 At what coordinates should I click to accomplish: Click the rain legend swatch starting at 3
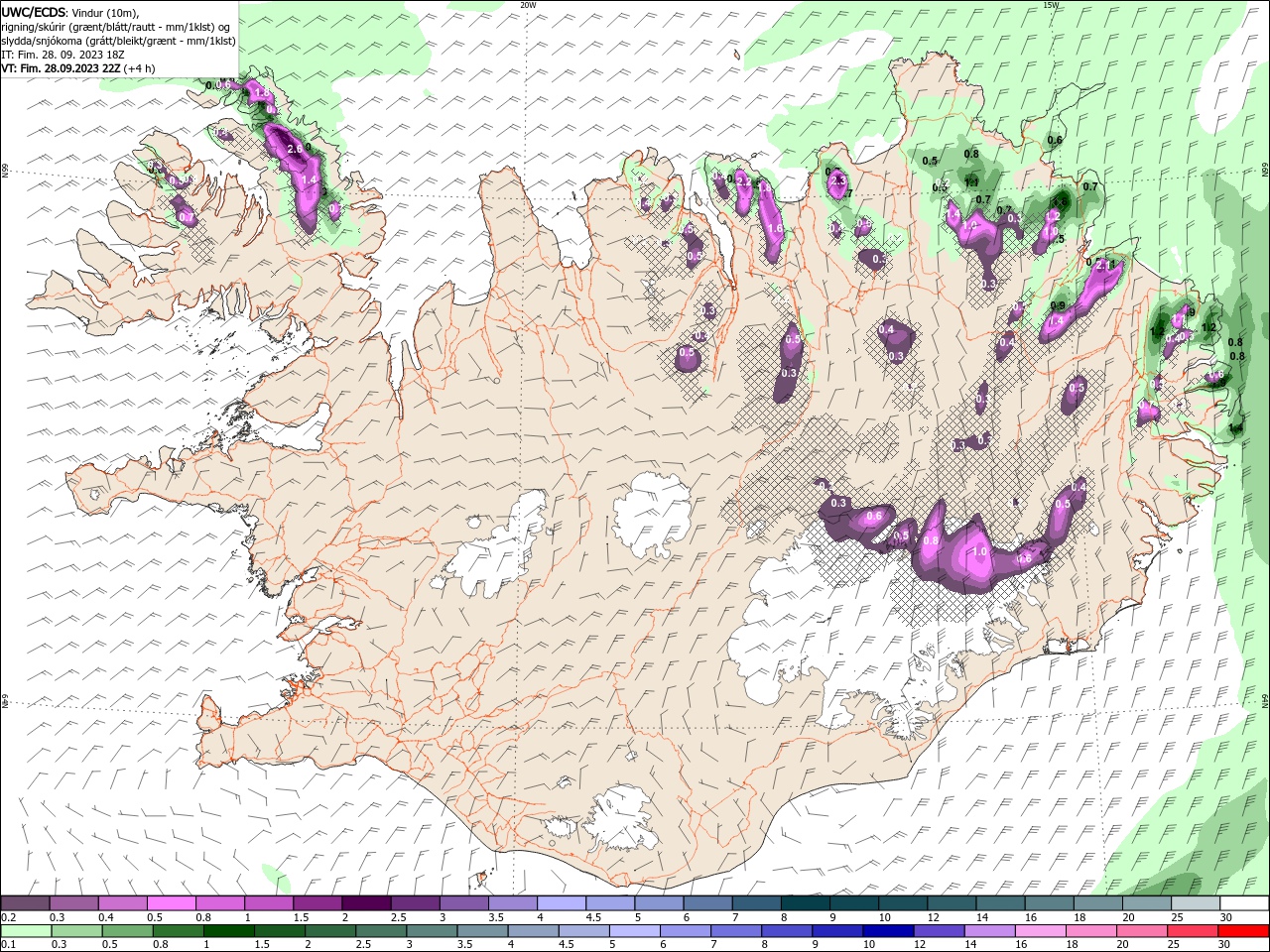431,931
